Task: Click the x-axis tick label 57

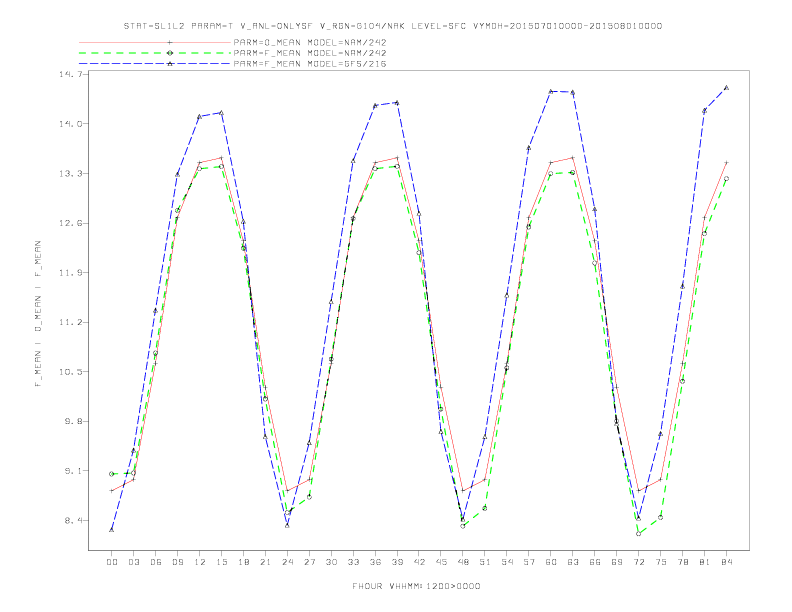Action: (x=529, y=562)
